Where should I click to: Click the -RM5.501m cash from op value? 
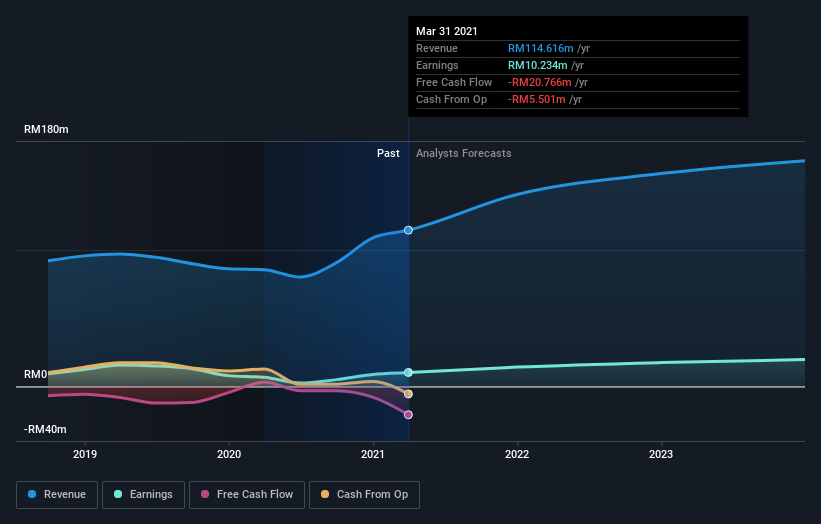(536, 99)
